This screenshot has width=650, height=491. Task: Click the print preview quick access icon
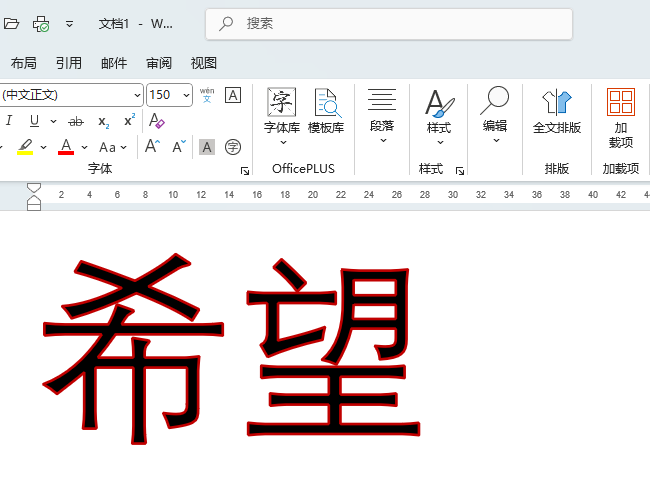click(x=41, y=24)
